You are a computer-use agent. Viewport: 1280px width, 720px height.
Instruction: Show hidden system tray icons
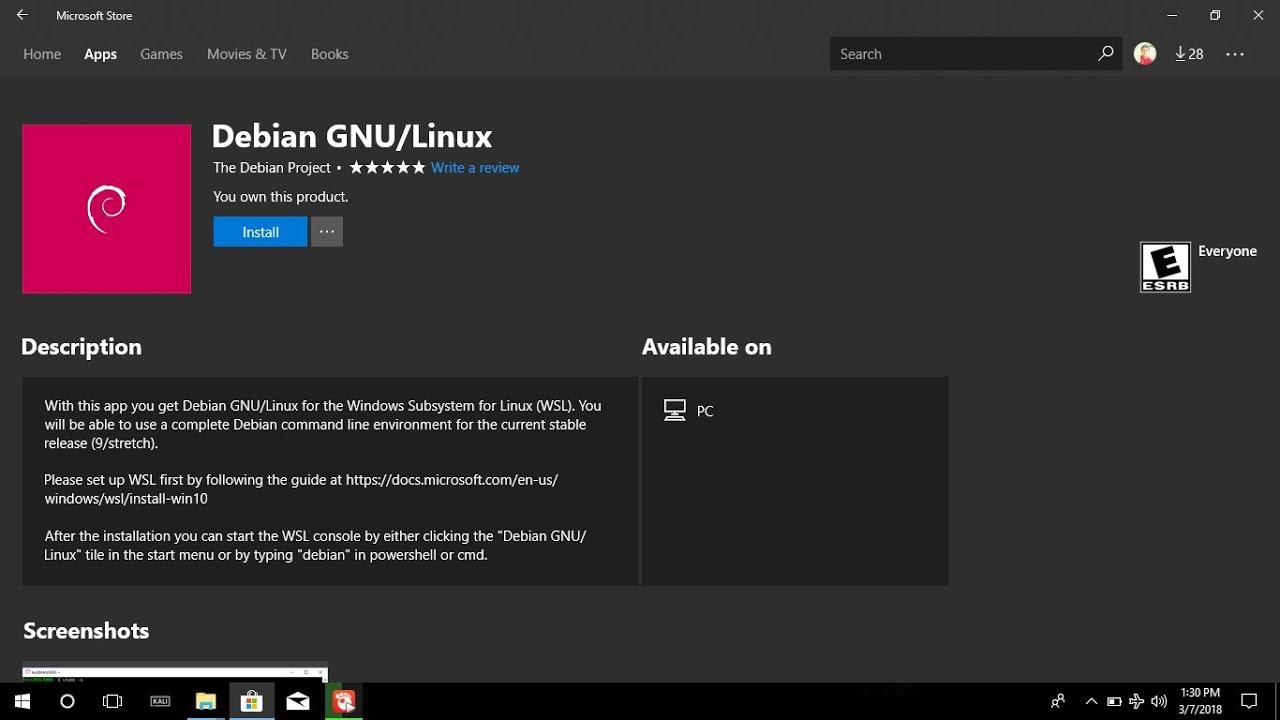1091,701
